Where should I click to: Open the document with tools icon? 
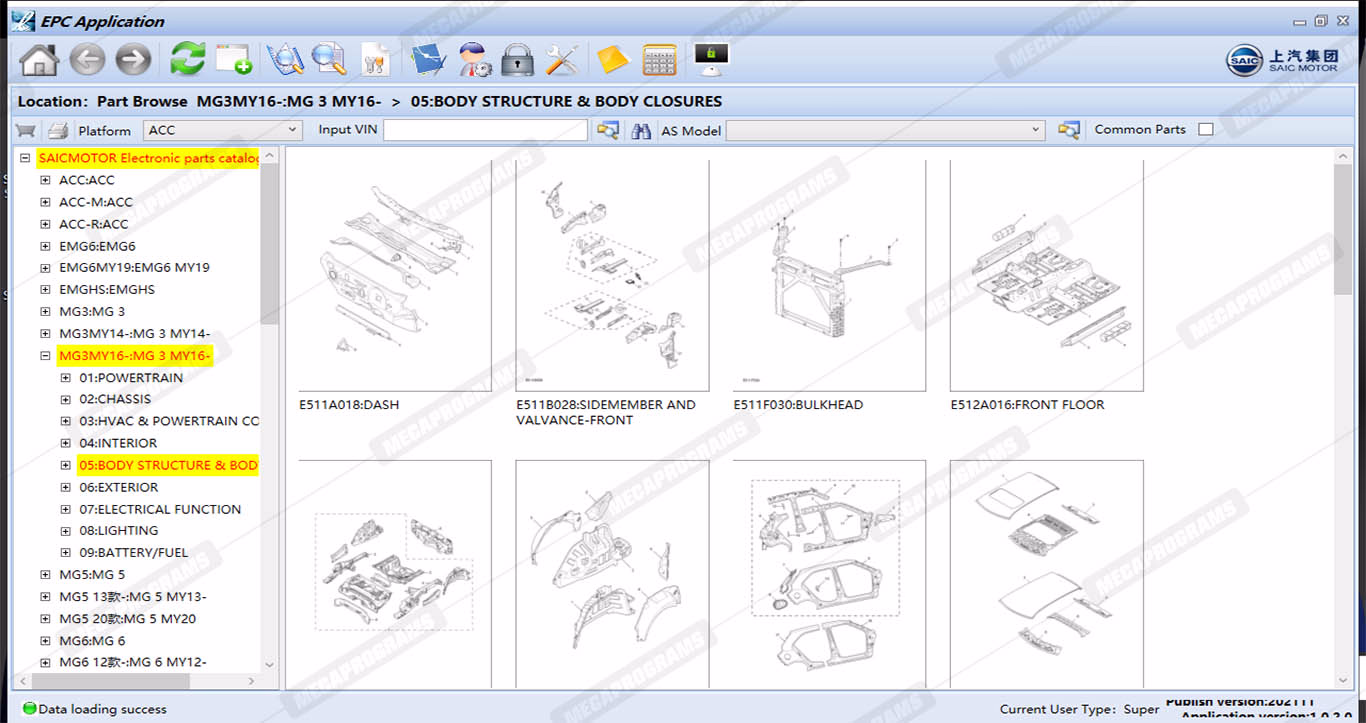click(x=375, y=59)
